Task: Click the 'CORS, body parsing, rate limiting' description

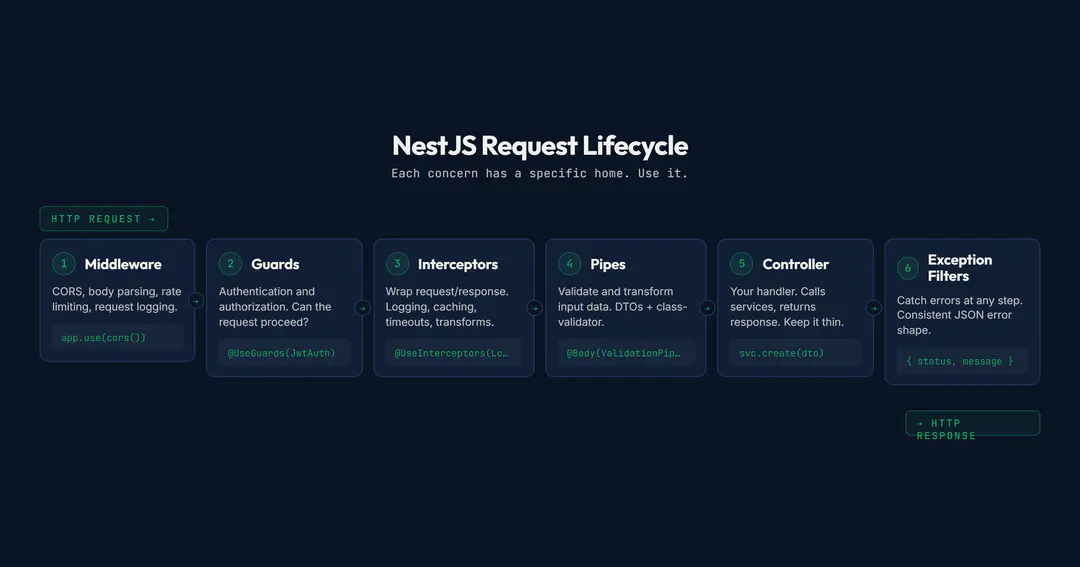Action: tap(117, 299)
